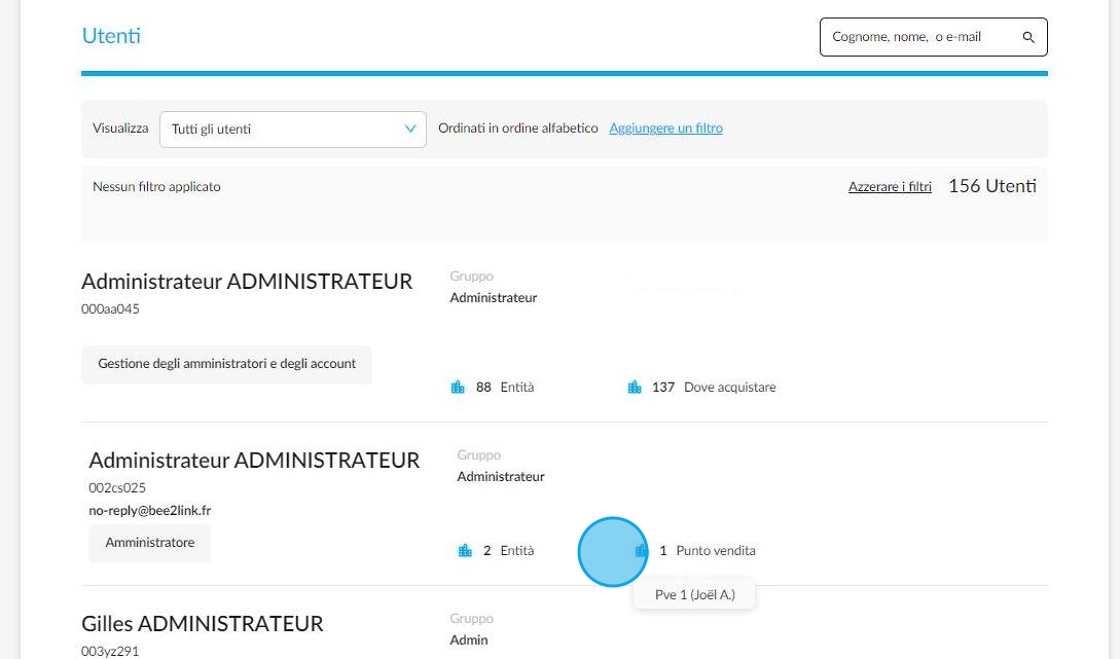Click Azzerare i filtri link
The width and height of the screenshot is (1120, 659).
(x=889, y=186)
